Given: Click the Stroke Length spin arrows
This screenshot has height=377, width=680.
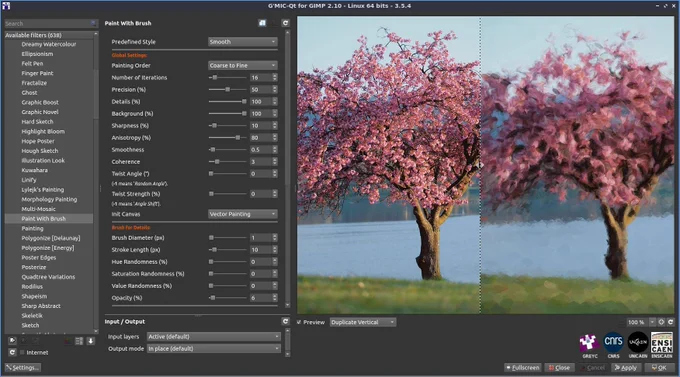Looking at the screenshot, I should (275, 250).
